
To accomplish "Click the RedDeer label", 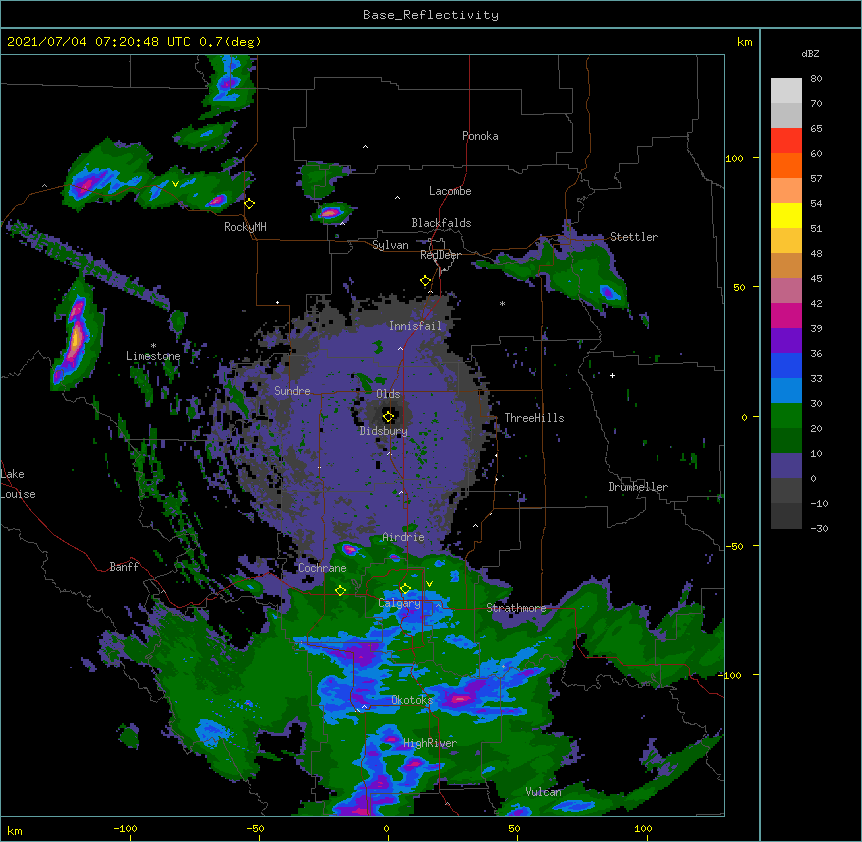I will click(440, 255).
